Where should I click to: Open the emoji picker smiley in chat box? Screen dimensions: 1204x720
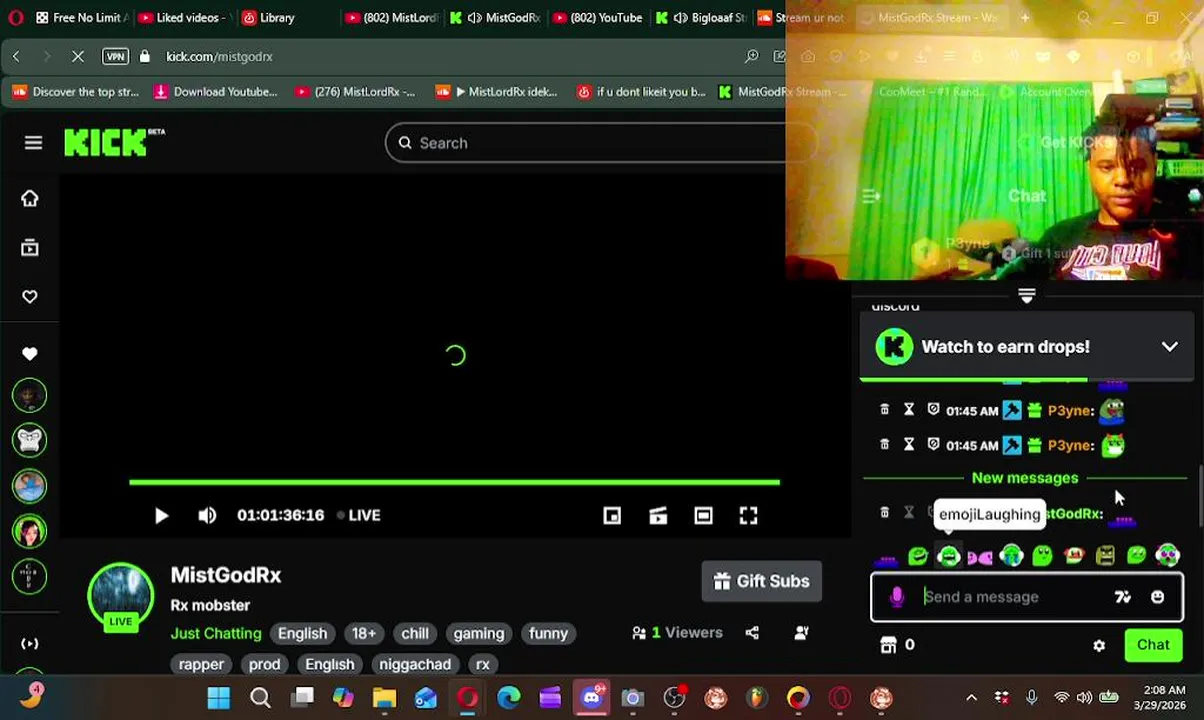tap(1157, 597)
